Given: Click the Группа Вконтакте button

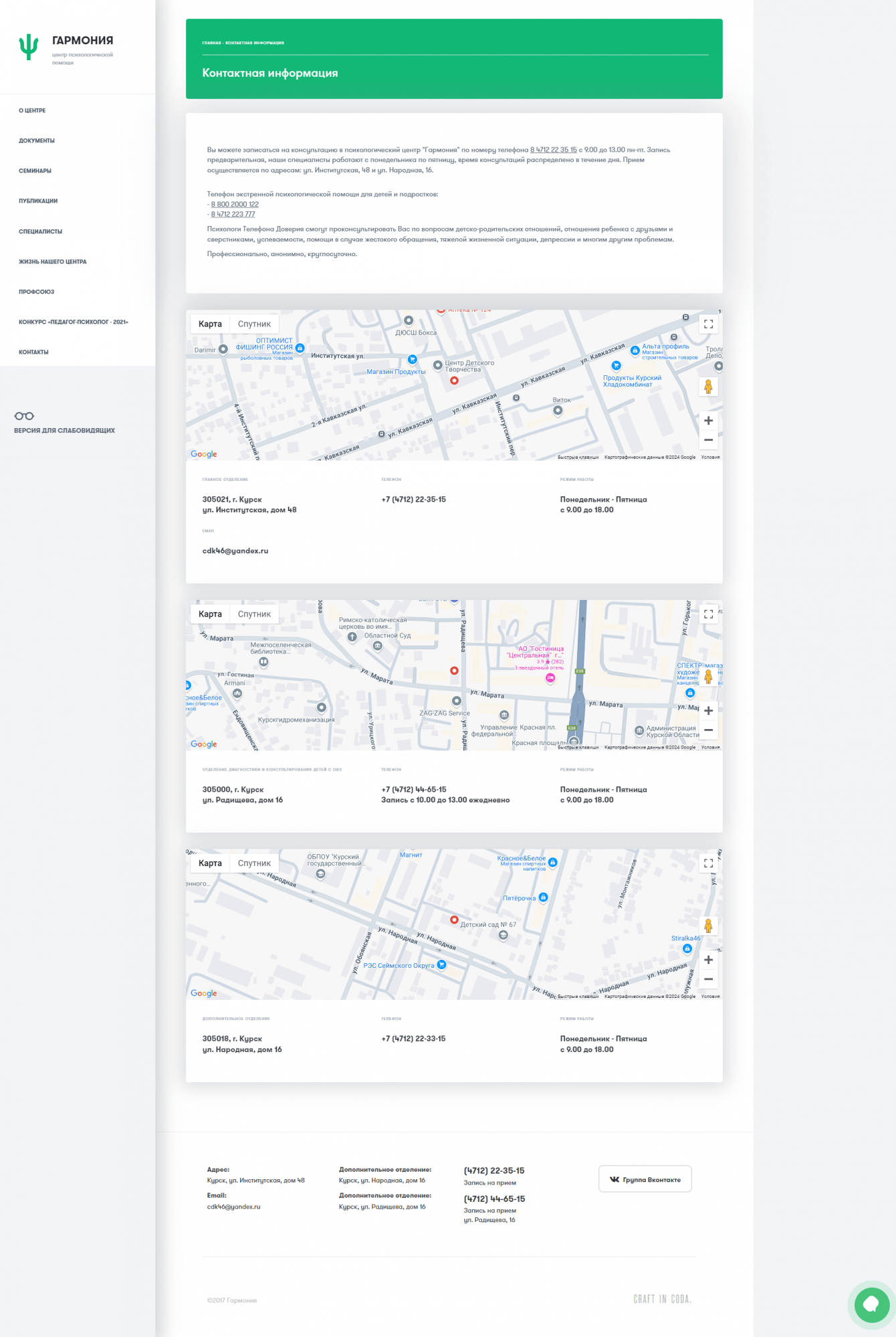Looking at the screenshot, I should [645, 1179].
